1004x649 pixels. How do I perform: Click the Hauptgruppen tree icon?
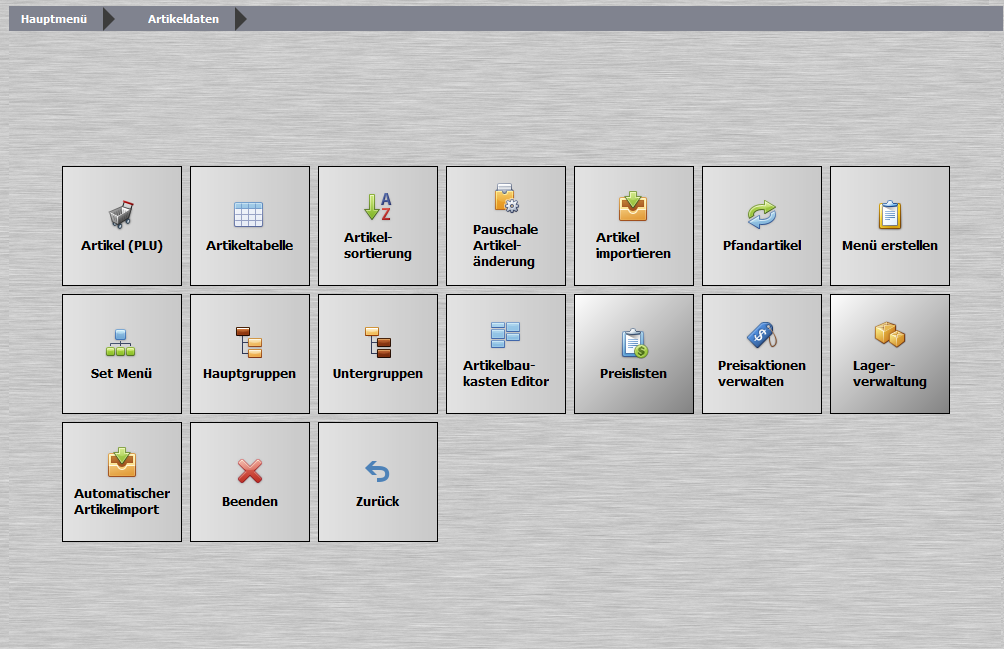[x=249, y=342]
